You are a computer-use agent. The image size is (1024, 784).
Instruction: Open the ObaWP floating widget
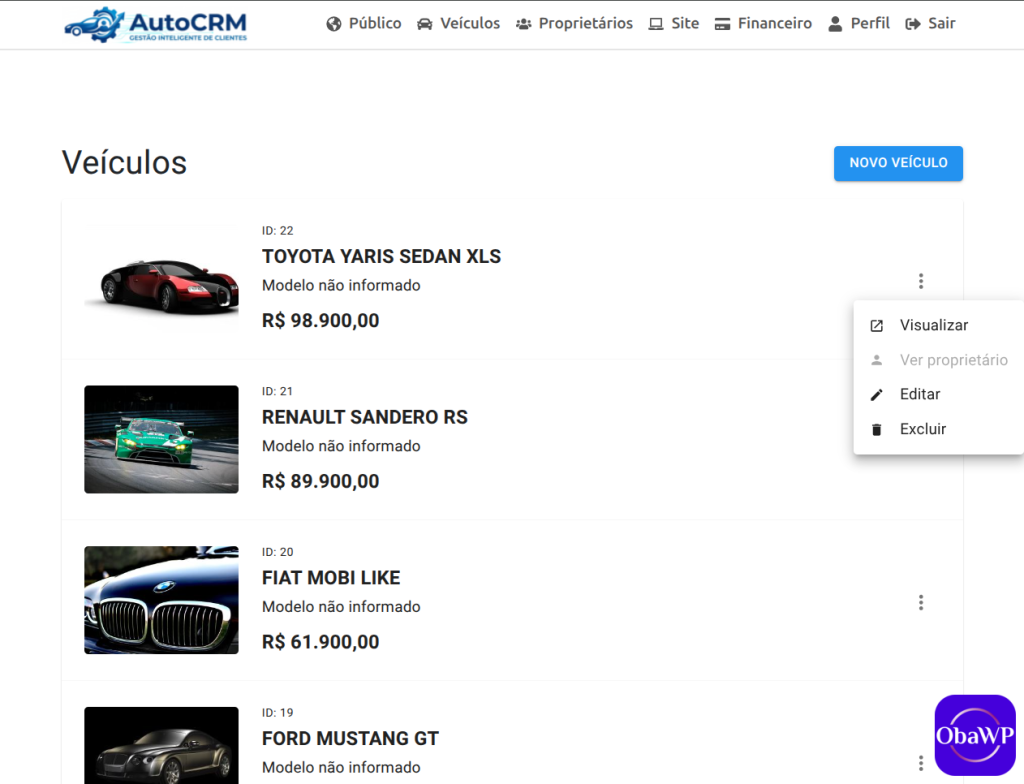pos(974,735)
